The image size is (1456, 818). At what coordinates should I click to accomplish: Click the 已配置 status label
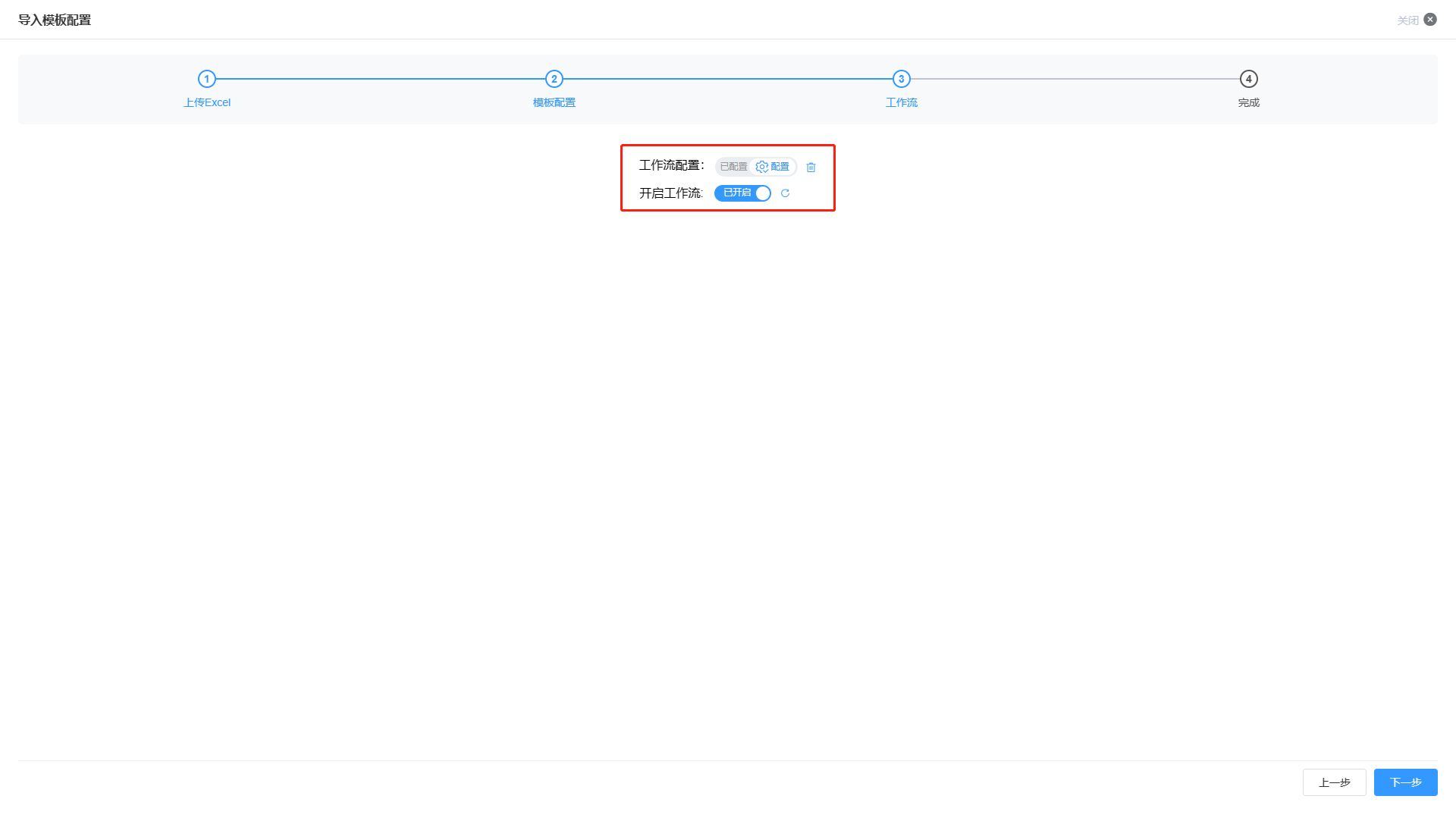pyautogui.click(x=733, y=167)
